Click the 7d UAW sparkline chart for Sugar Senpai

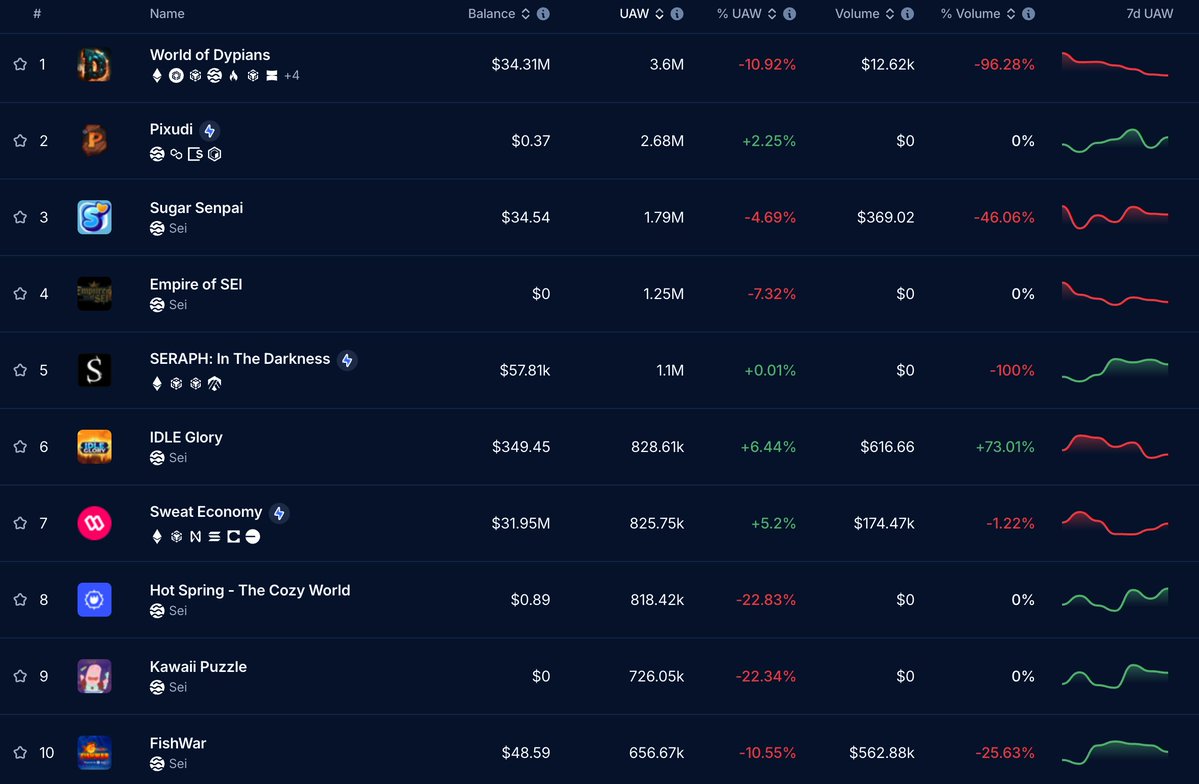(x=1114, y=217)
